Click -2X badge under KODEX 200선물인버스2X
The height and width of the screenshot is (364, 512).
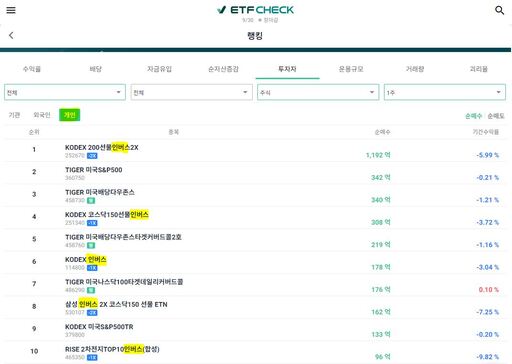point(92,156)
